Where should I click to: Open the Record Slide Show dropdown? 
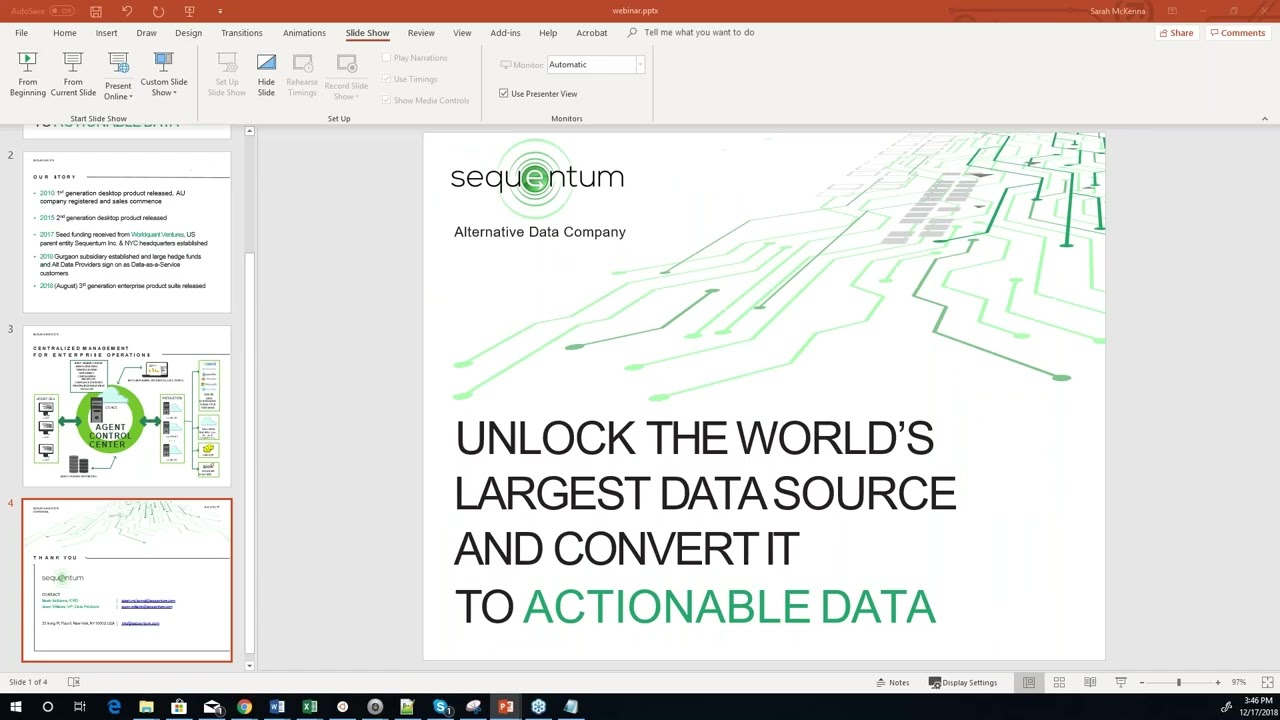(346, 77)
